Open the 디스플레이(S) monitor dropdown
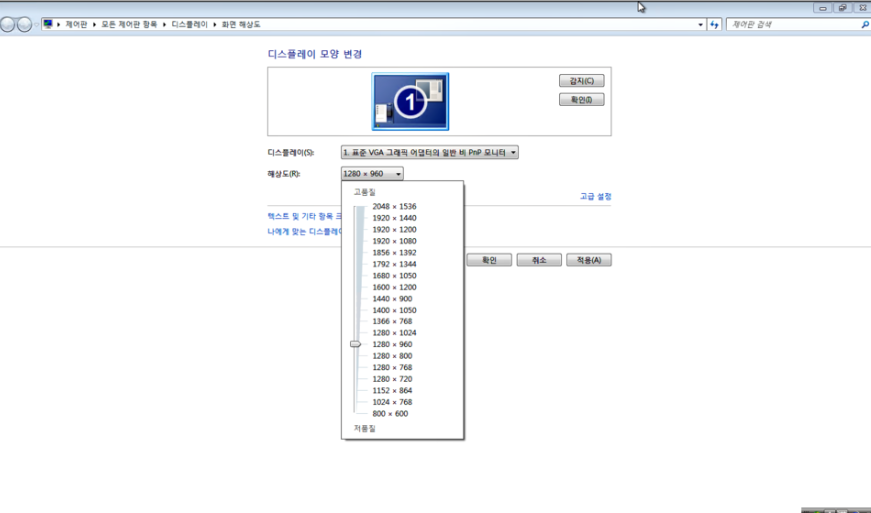The width and height of the screenshot is (871, 513). tap(429, 152)
